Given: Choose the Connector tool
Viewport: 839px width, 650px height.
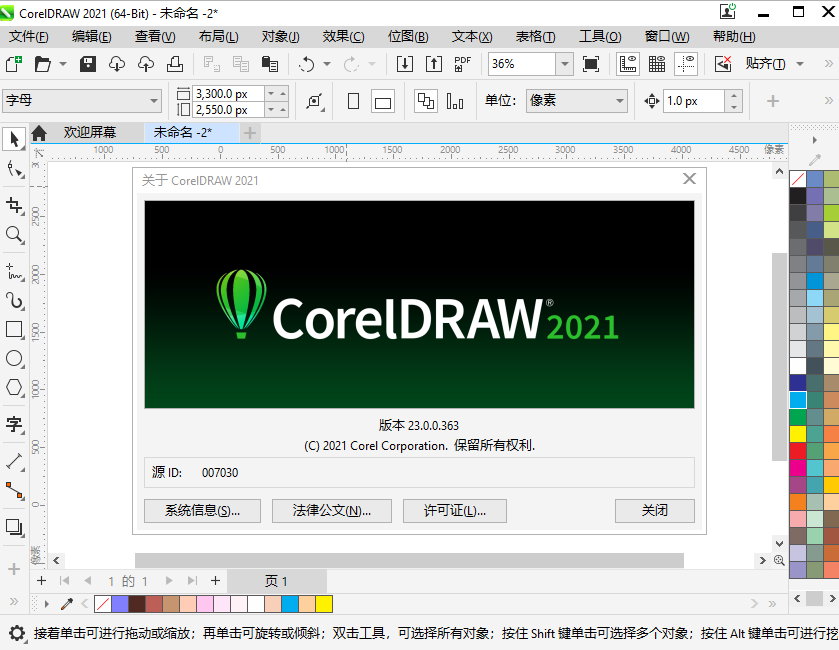Looking at the screenshot, I should coord(14,490).
